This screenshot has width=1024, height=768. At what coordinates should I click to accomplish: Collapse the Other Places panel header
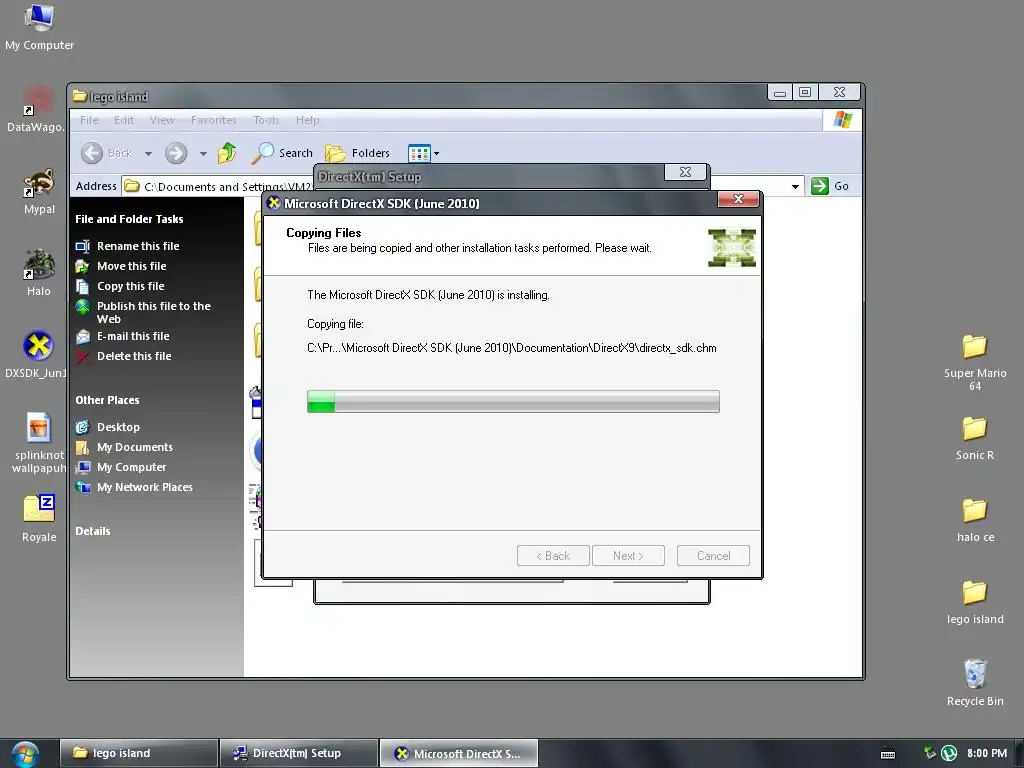tap(107, 400)
